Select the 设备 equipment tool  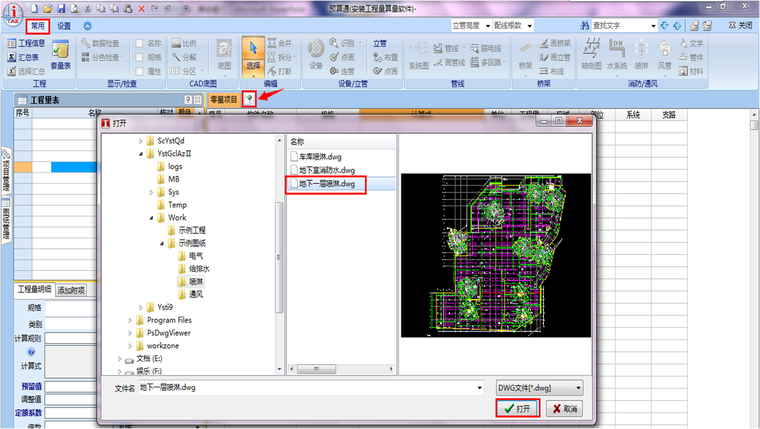316,54
